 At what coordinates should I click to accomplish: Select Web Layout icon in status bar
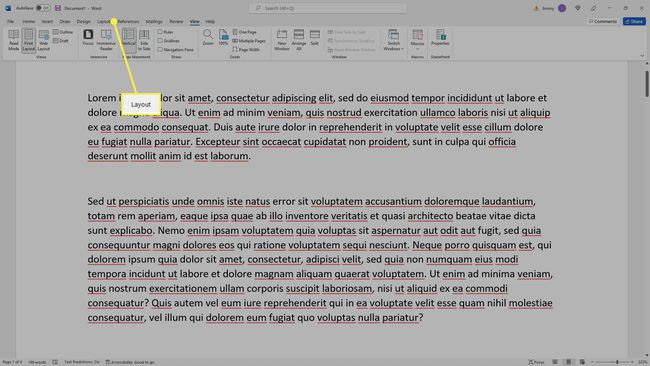click(x=582, y=362)
